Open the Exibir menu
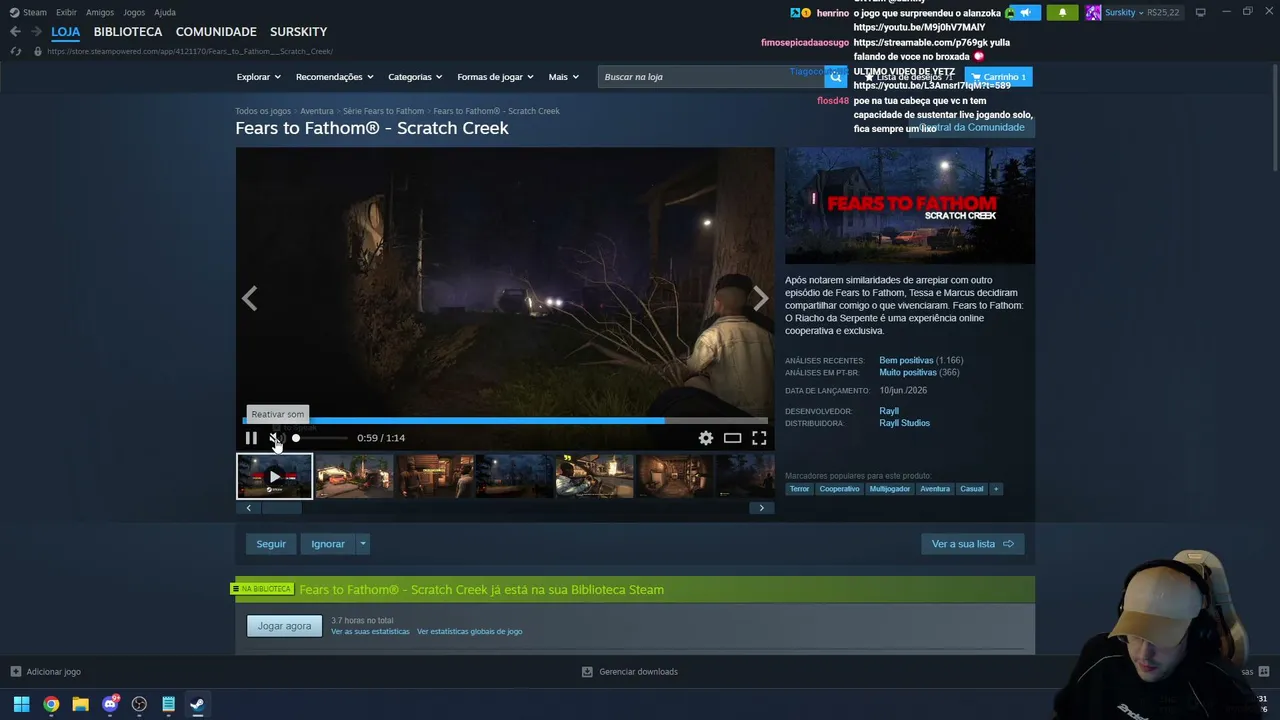Screen dimensions: 1280x720 point(66,12)
